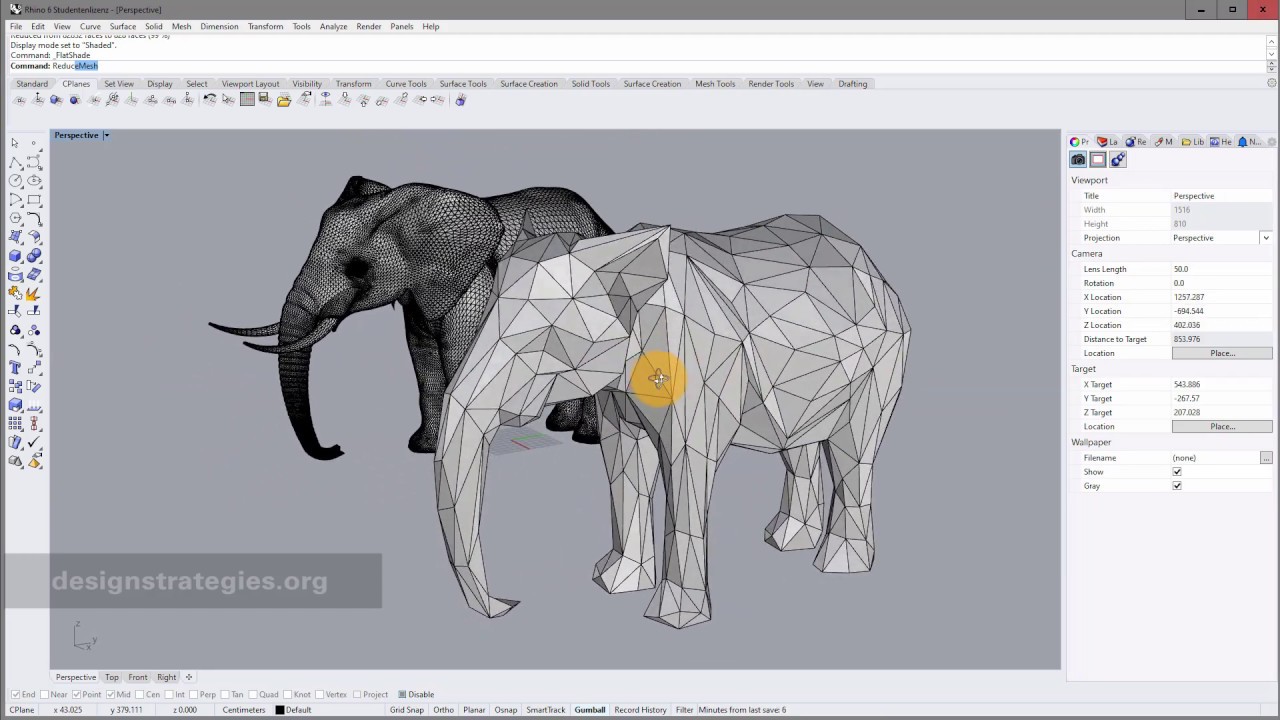Switch to the Top viewport tab
This screenshot has width=1280, height=720.
click(x=112, y=677)
